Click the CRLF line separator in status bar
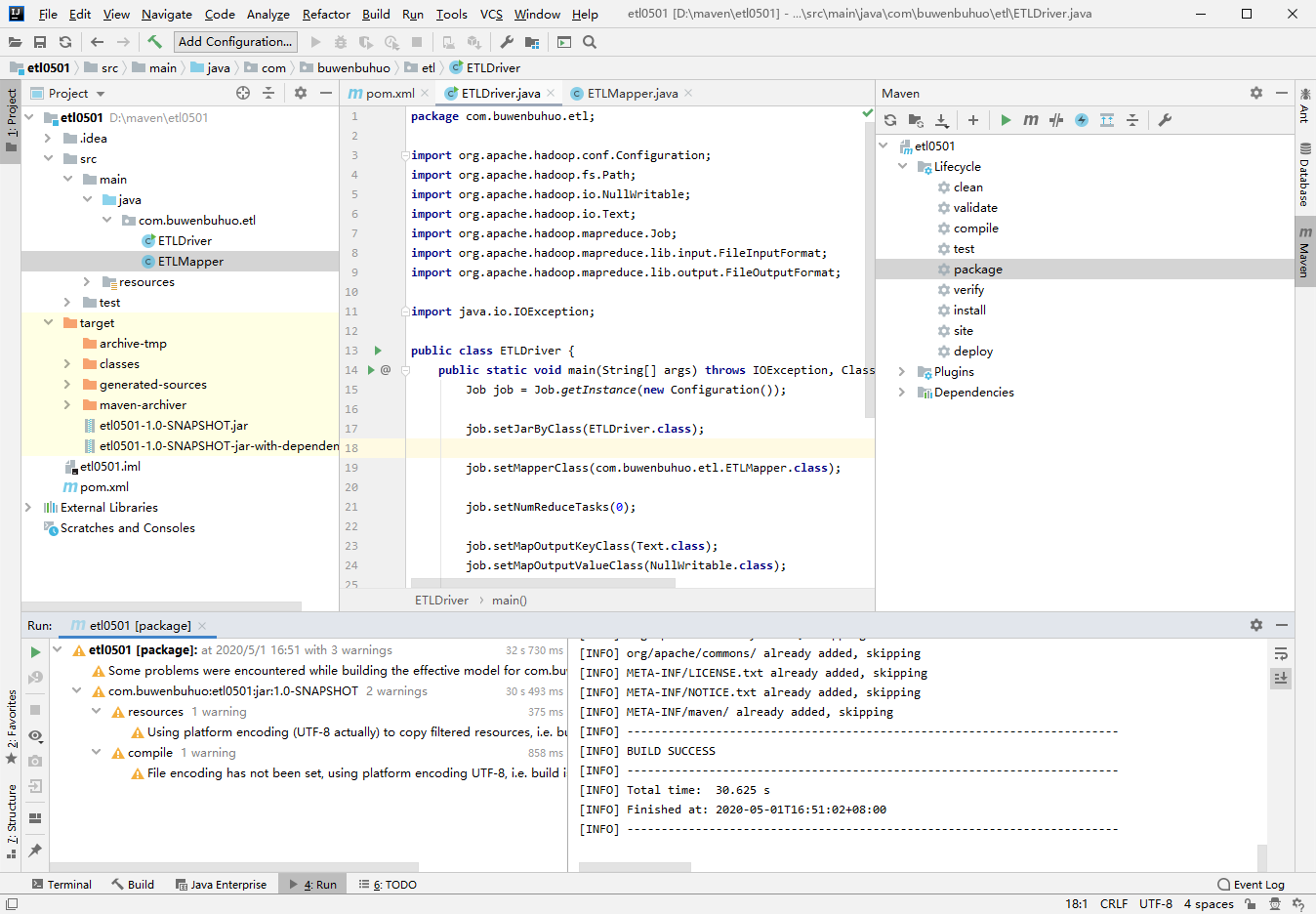The image size is (1316, 914). coord(1114,903)
